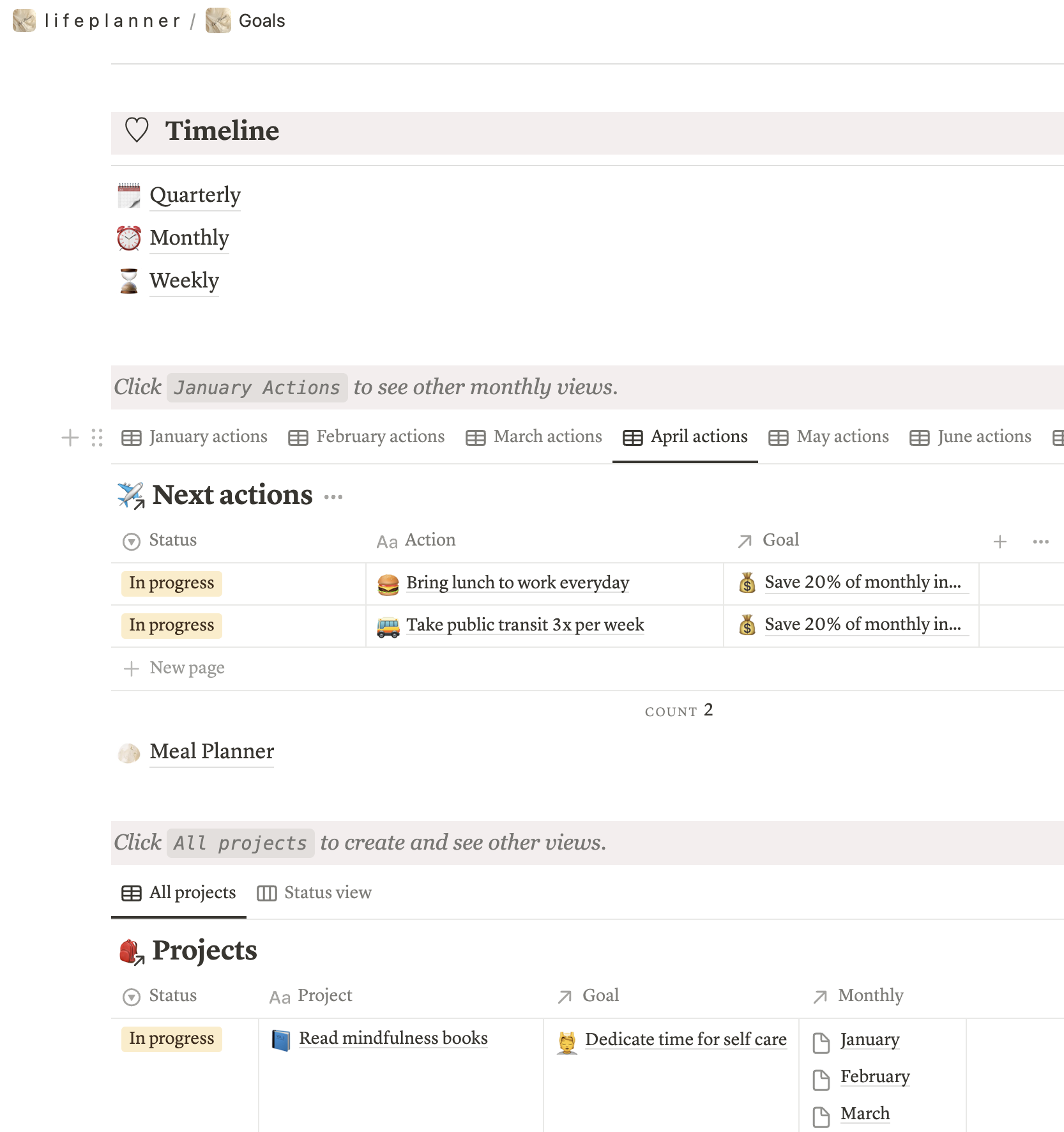Change status of Take public transit row

coord(172,625)
